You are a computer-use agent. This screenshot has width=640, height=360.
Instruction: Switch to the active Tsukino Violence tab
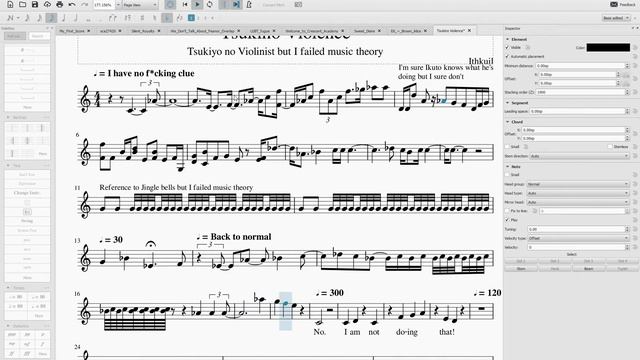coord(450,31)
